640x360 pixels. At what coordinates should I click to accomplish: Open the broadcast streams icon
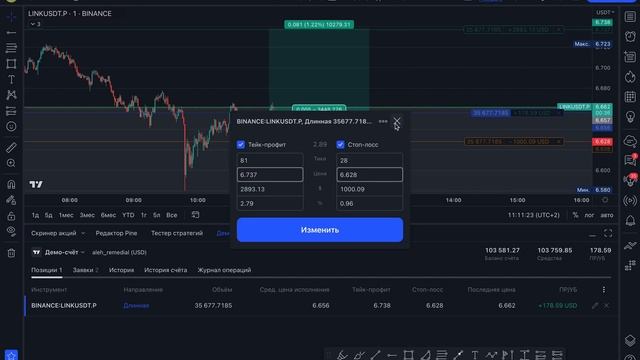(630, 200)
